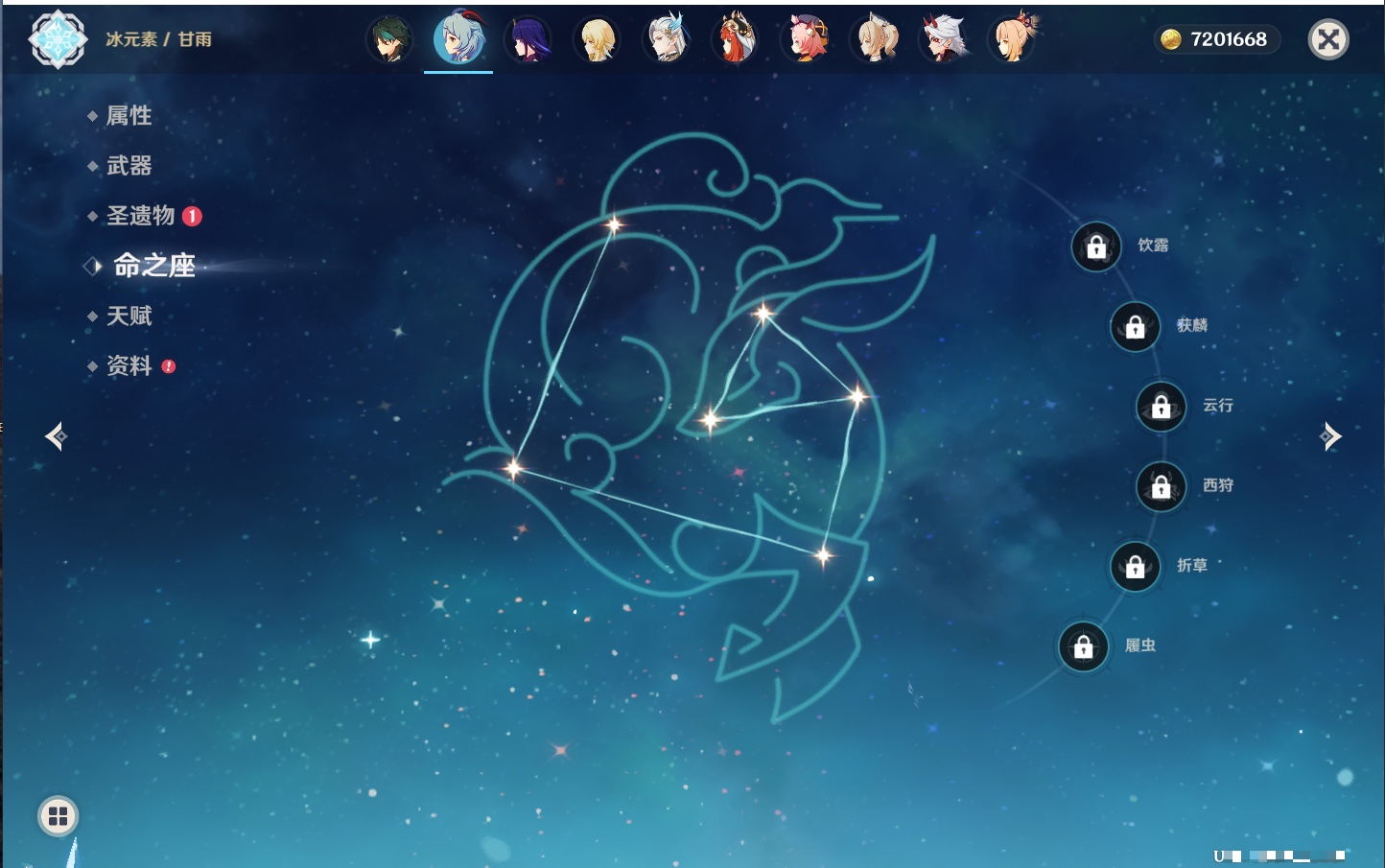Select the 履虫 constellation lock icon
The image size is (1385, 868).
click(x=1083, y=647)
